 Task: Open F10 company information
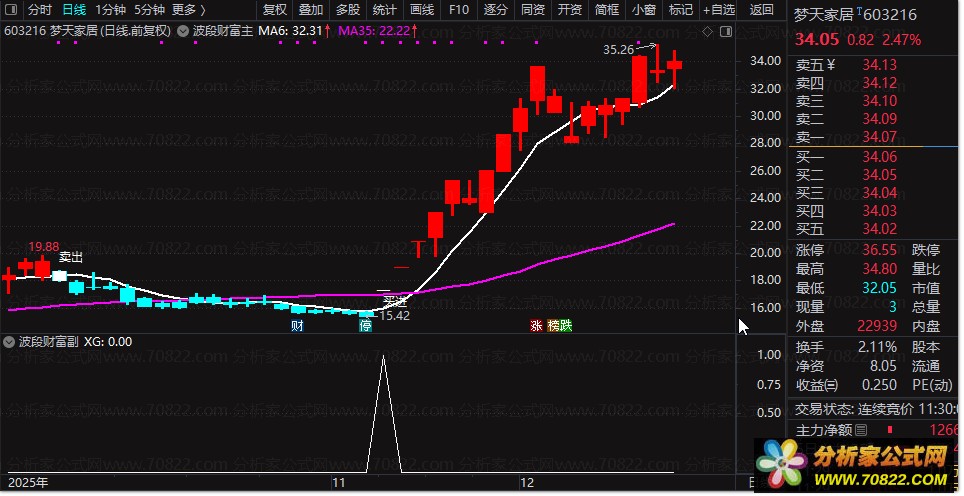pyautogui.click(x=459, y=10)
